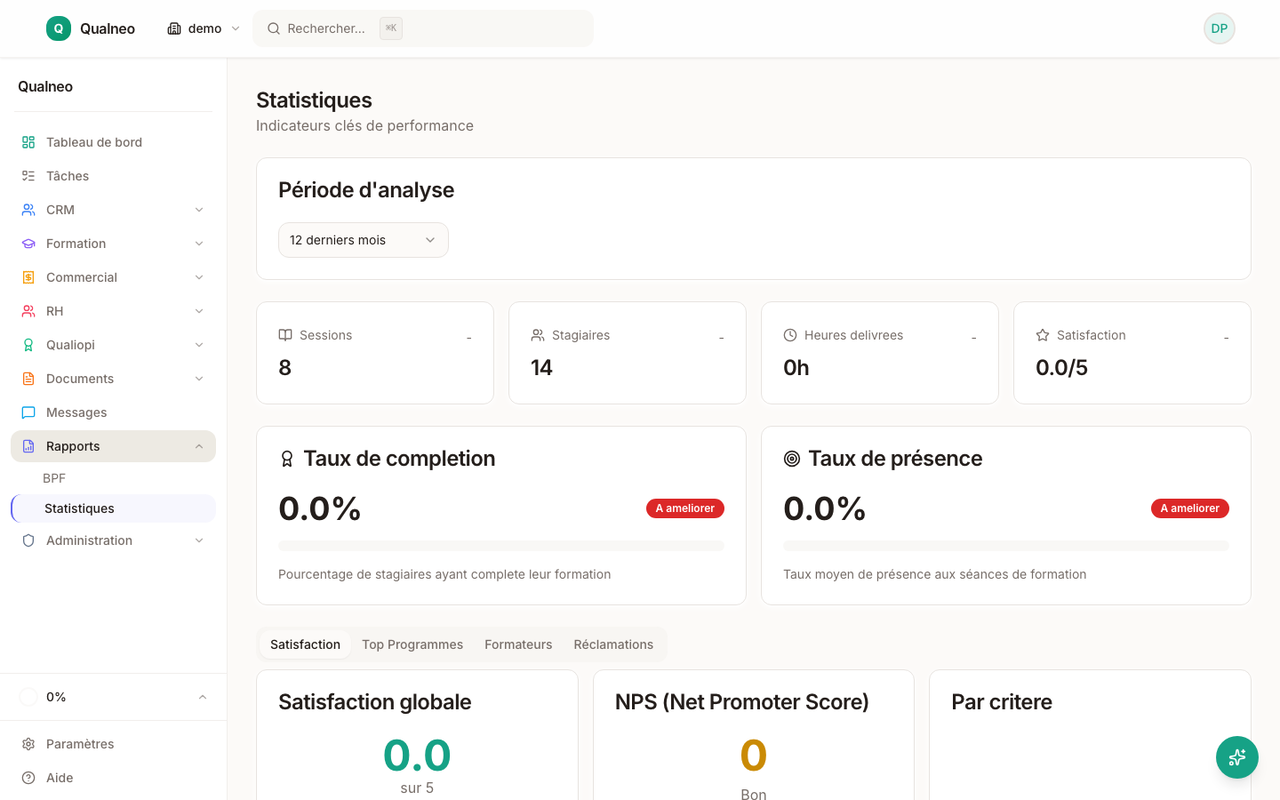Select the Statistiques submenu item
The width and height of the screenshot is (1280, 800).
click(113, 508)
